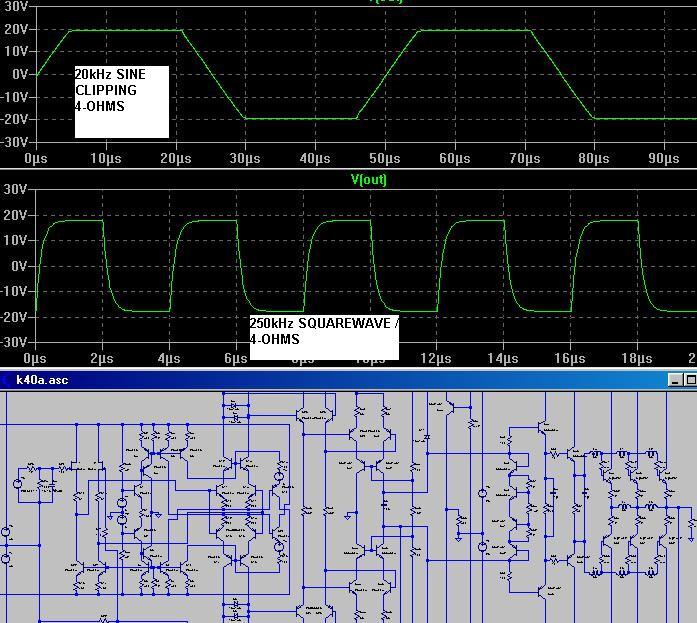Viewport: 697px width, 623px height.
Task: Minimize the k40a.asc schematic window
Action: tap(676, 380)
